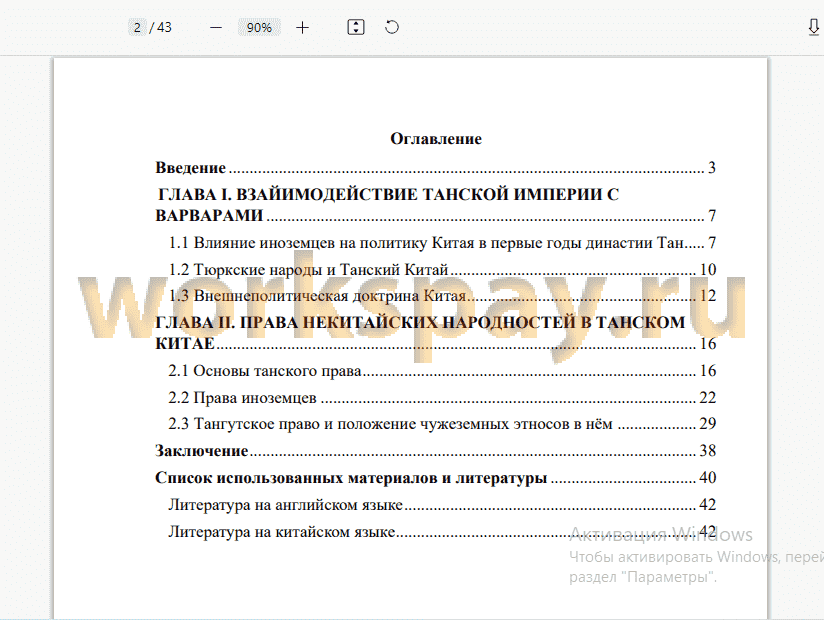Open the Введение contents entry
The height and width of the screenshot is (620, 824).
(435, 168)
